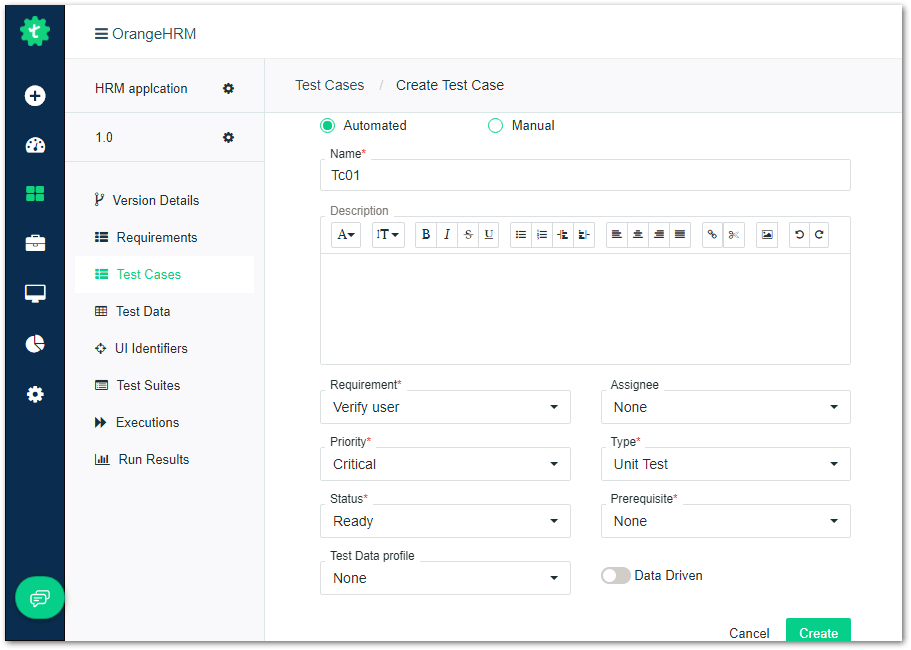Insert a numbered list in the description
The image size is (911, 650).
point(542,234)
